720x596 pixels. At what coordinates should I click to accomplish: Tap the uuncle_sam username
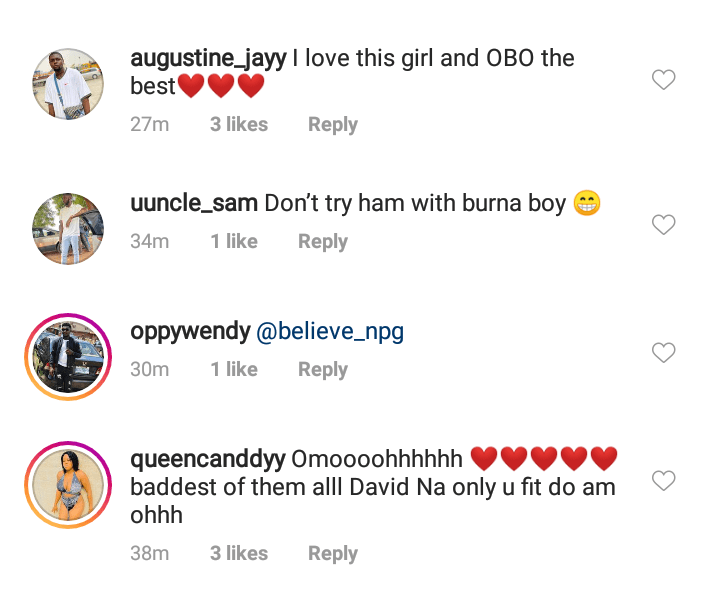pos(194,204)
